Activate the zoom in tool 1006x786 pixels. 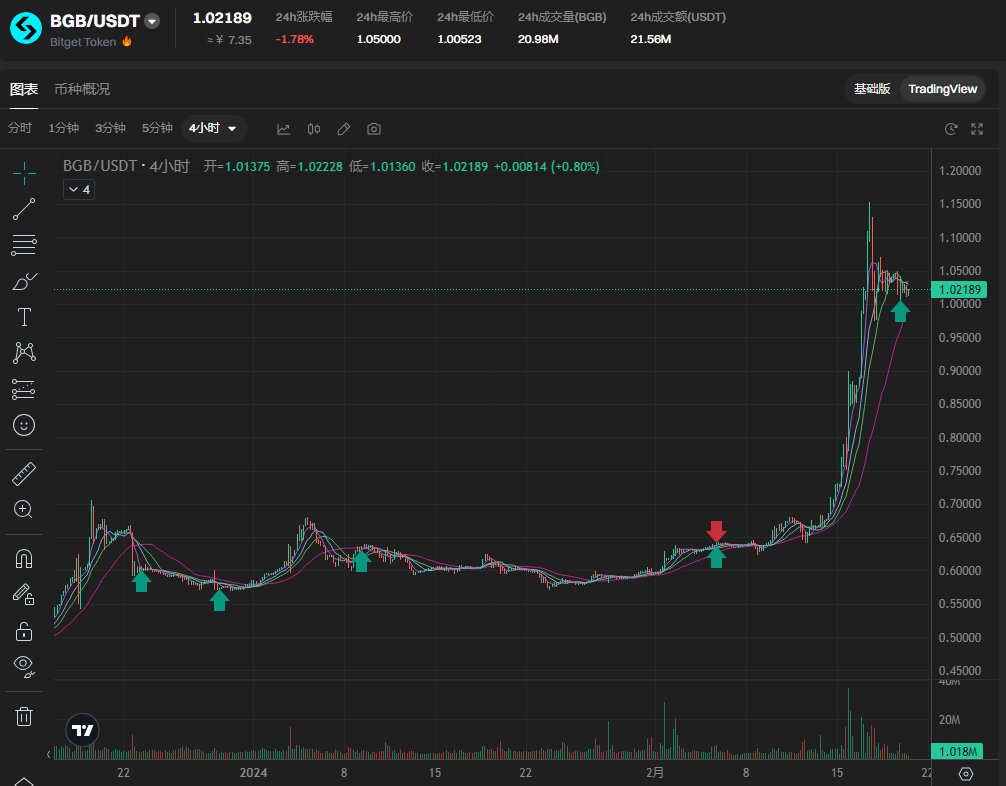tap(24, 509)
